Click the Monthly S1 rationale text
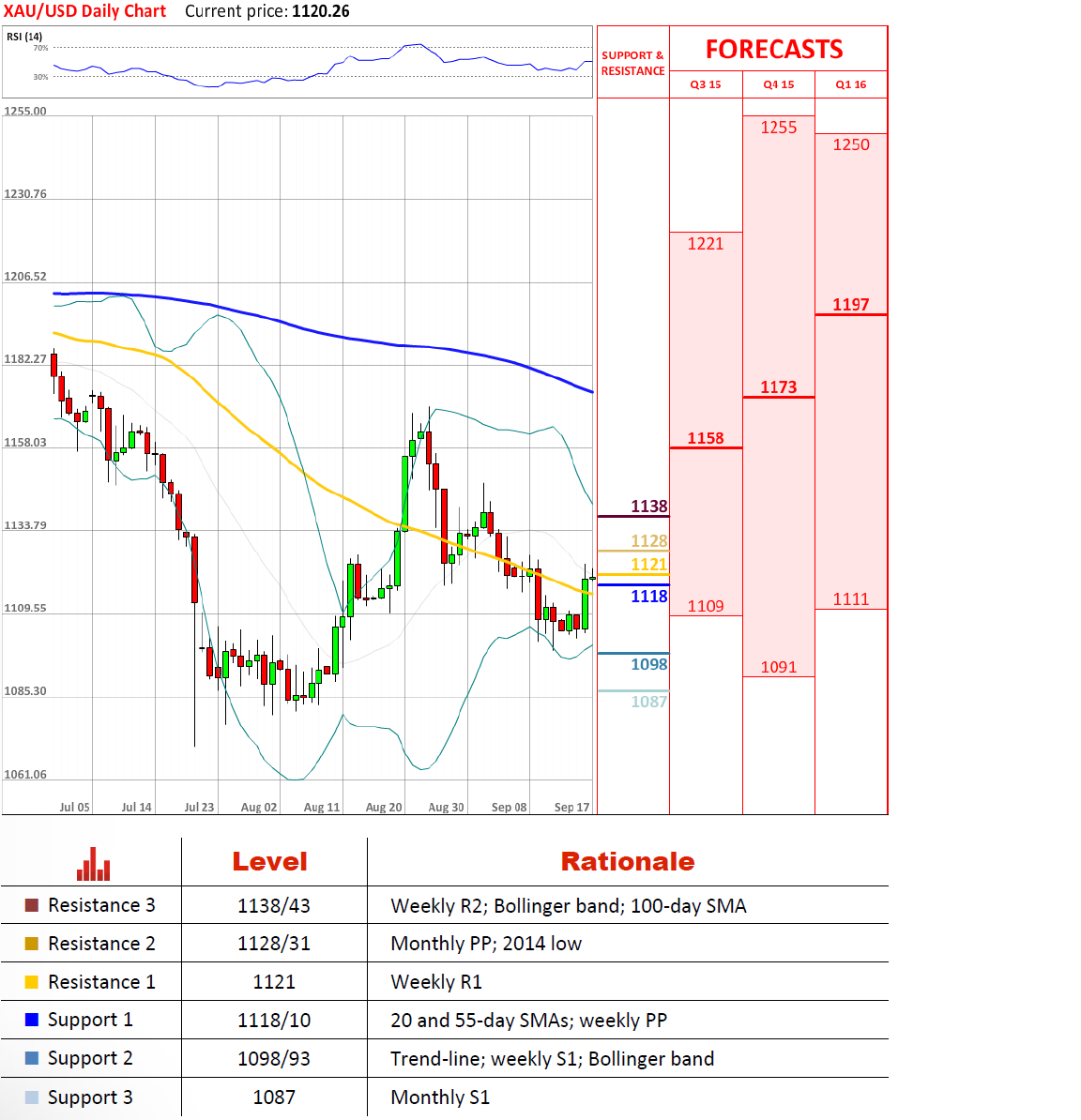This screenshot has height=1120, width=1081. pyautogui.click(x=440, y=1097)
